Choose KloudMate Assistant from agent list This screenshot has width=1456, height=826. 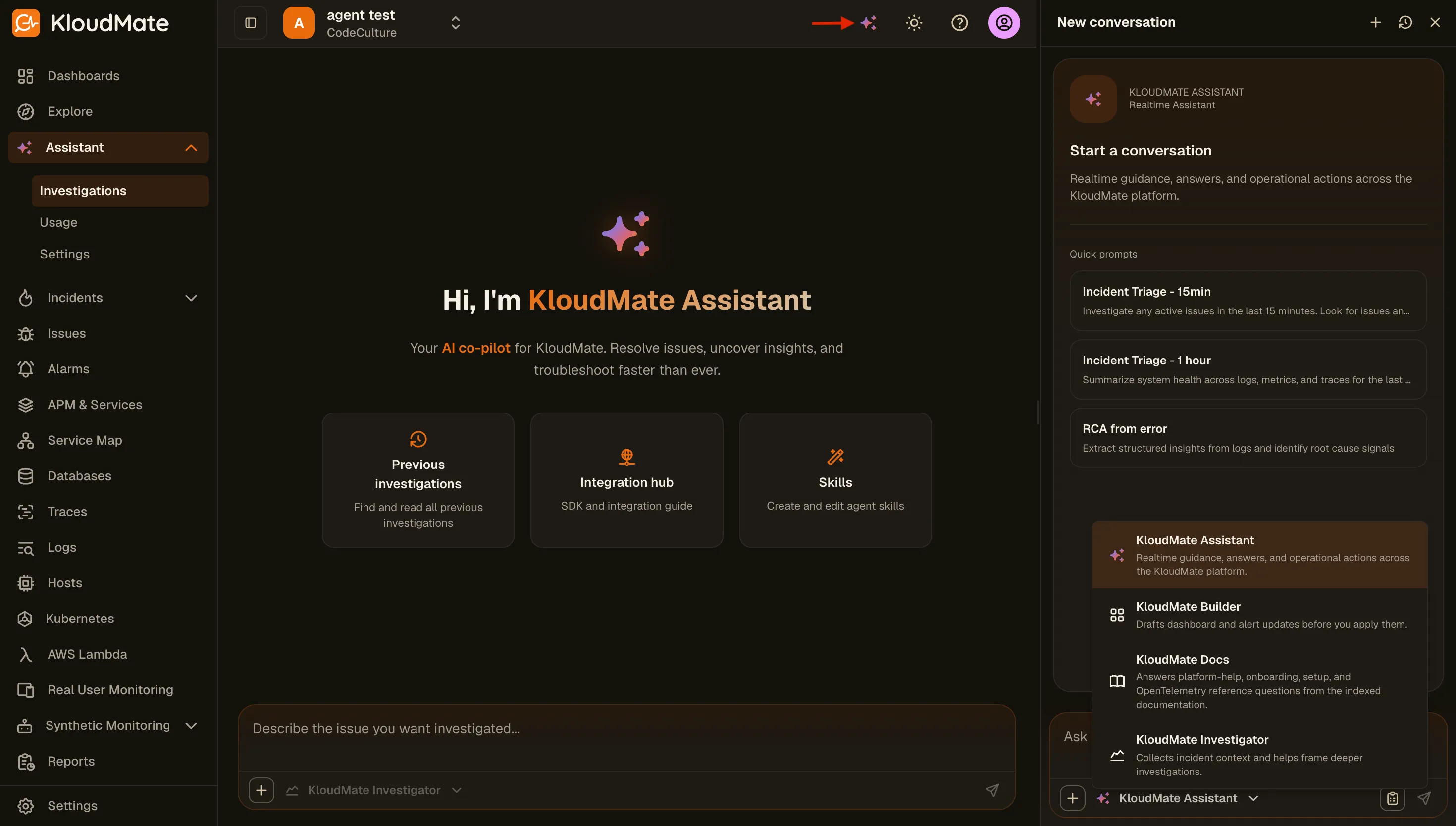point(1259,555)
